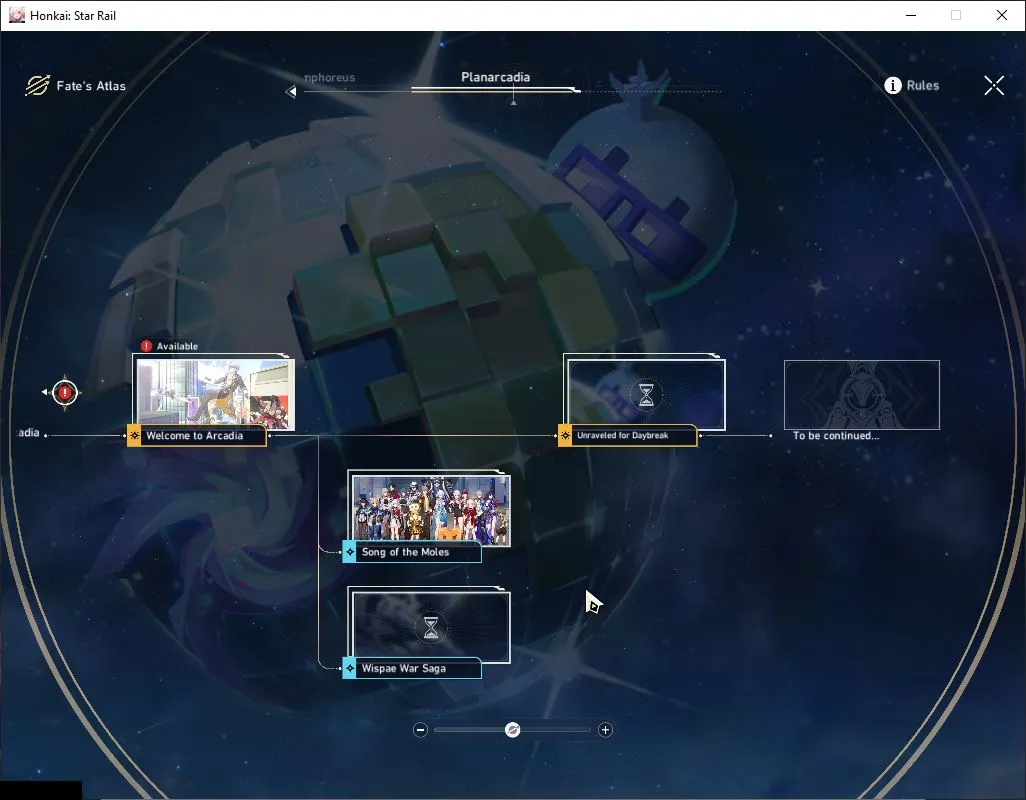Open the Welcome to Arcadia thumbnail
The width and height of the screenshot is (1026, 800).
[215, 394]
